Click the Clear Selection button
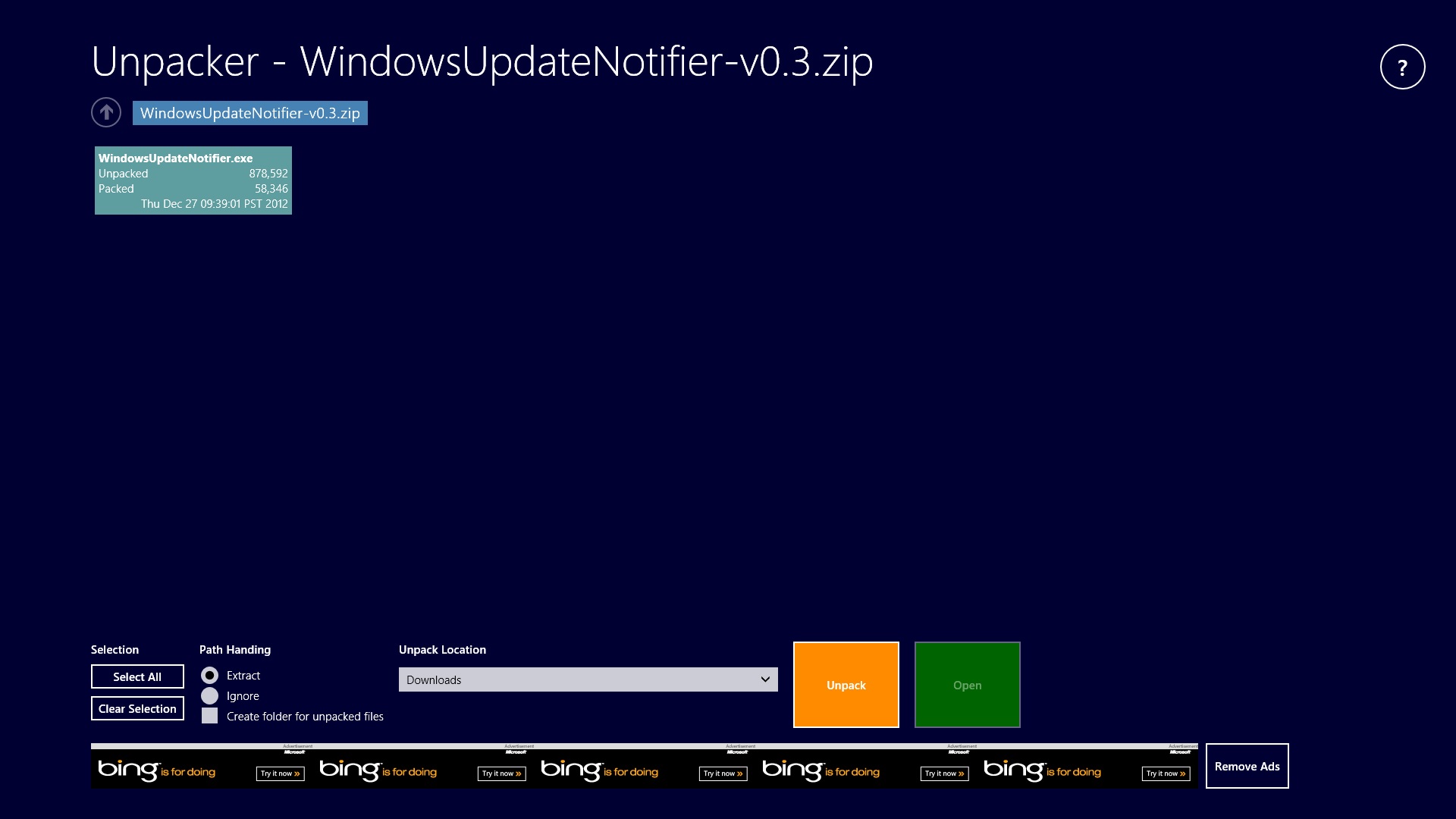The image size is (1456, 819). 137,708
